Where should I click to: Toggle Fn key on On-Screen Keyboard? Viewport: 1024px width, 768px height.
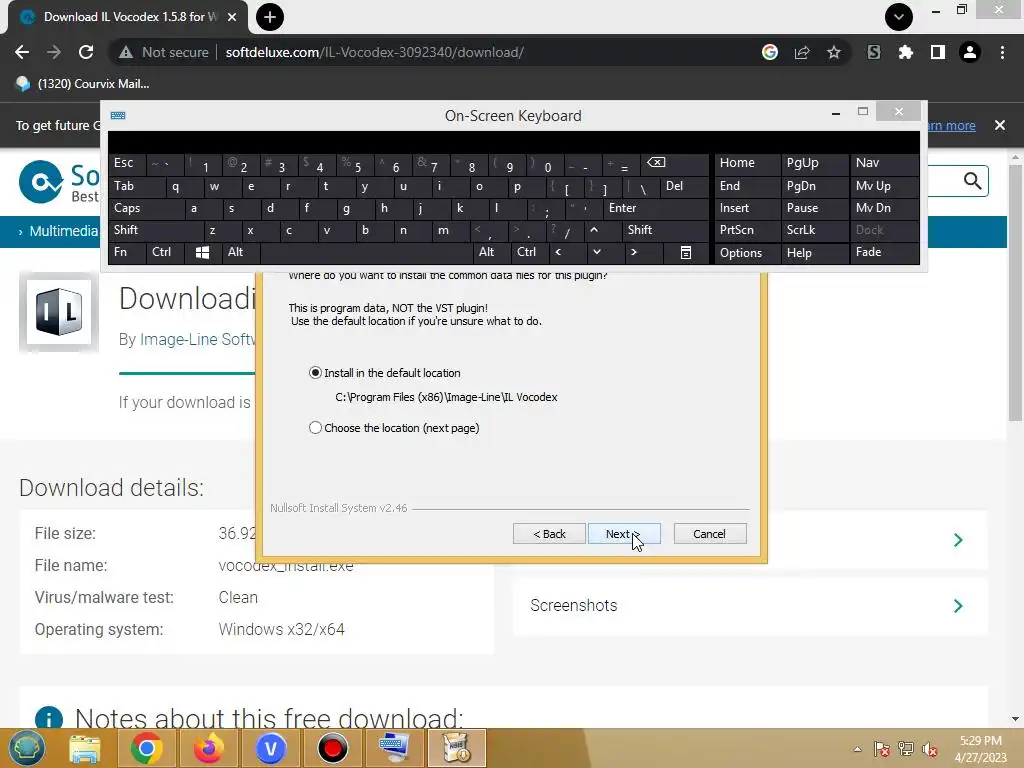127,253
